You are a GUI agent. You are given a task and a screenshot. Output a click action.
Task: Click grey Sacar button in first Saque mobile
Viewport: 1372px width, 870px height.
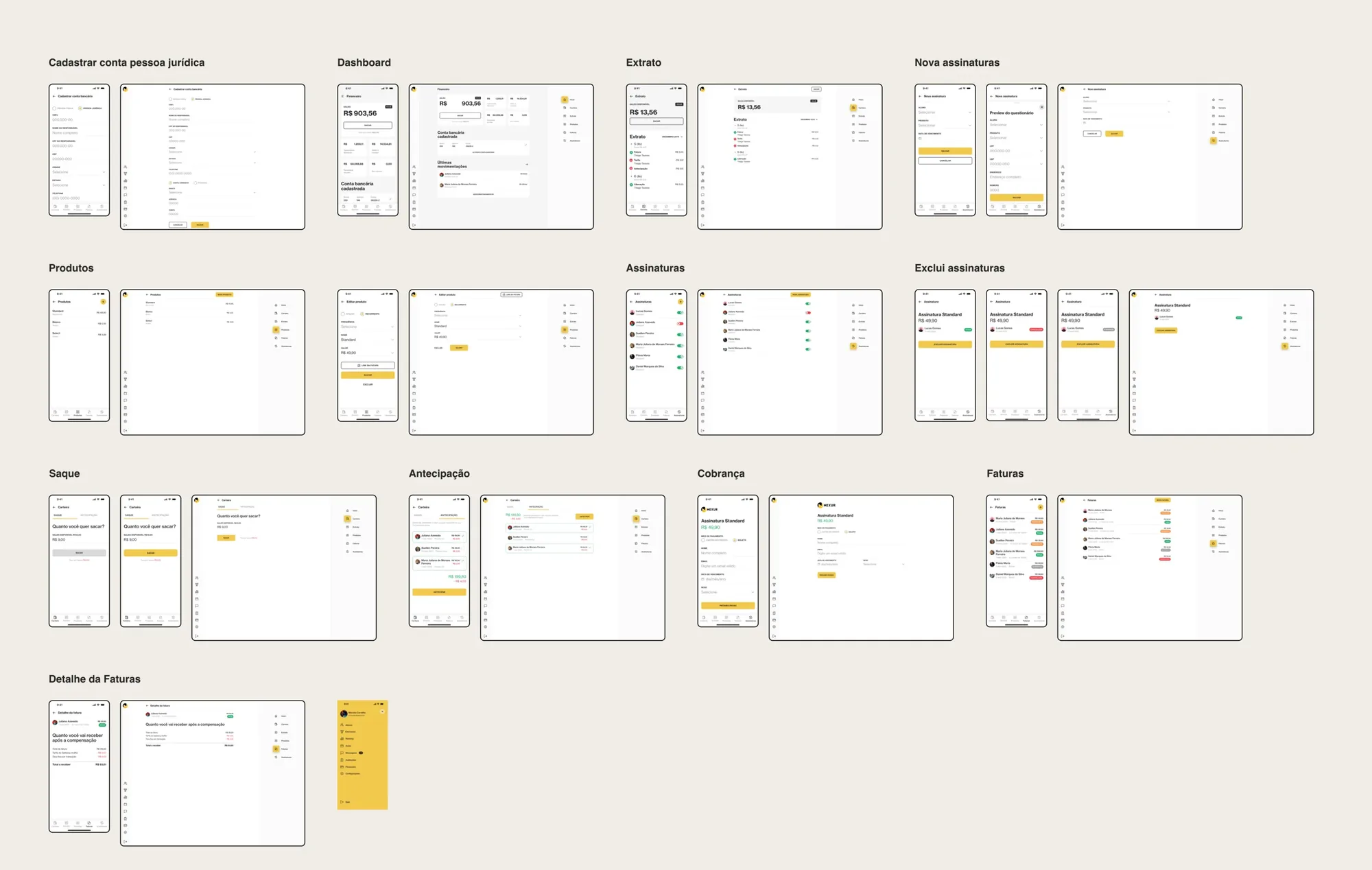79,552
